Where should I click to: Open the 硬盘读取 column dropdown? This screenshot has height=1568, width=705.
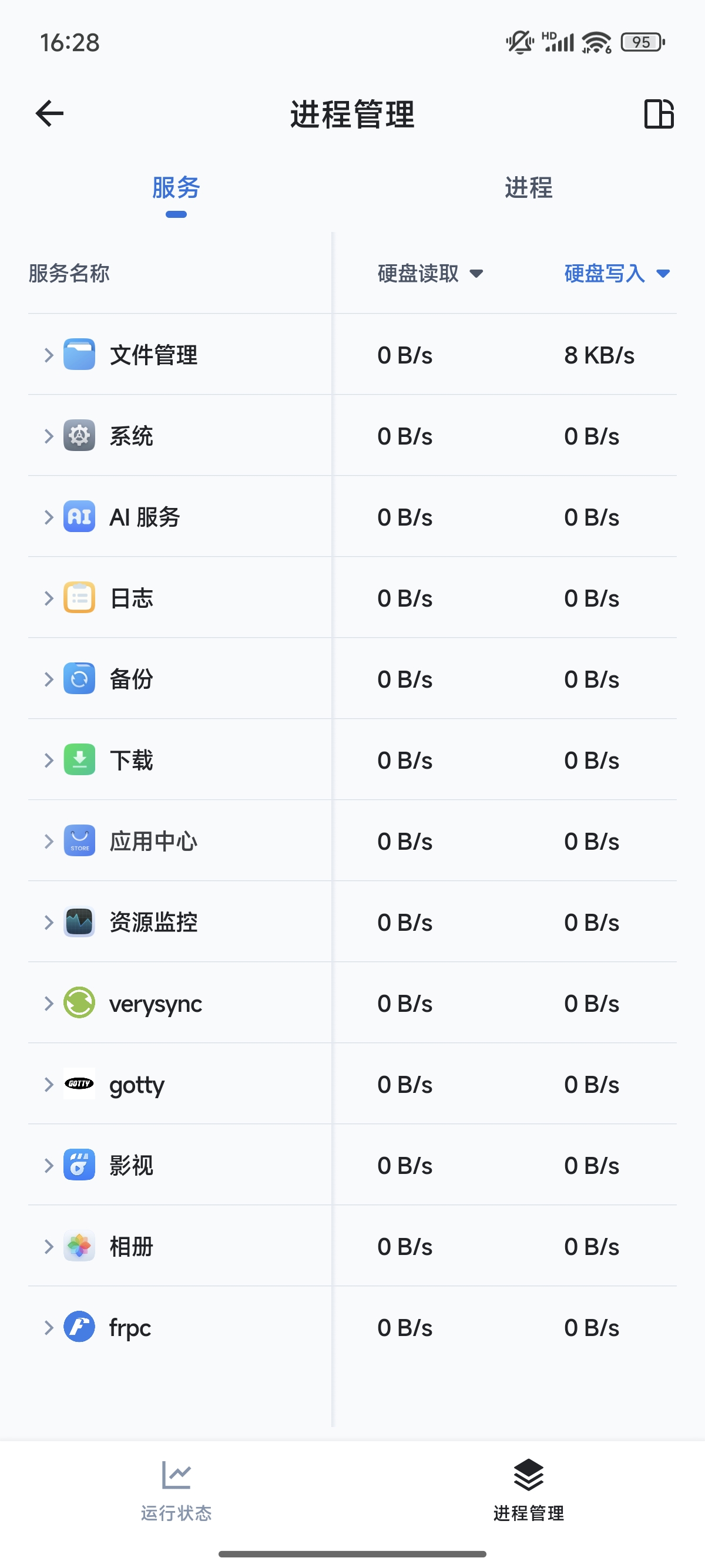point(431,273)
